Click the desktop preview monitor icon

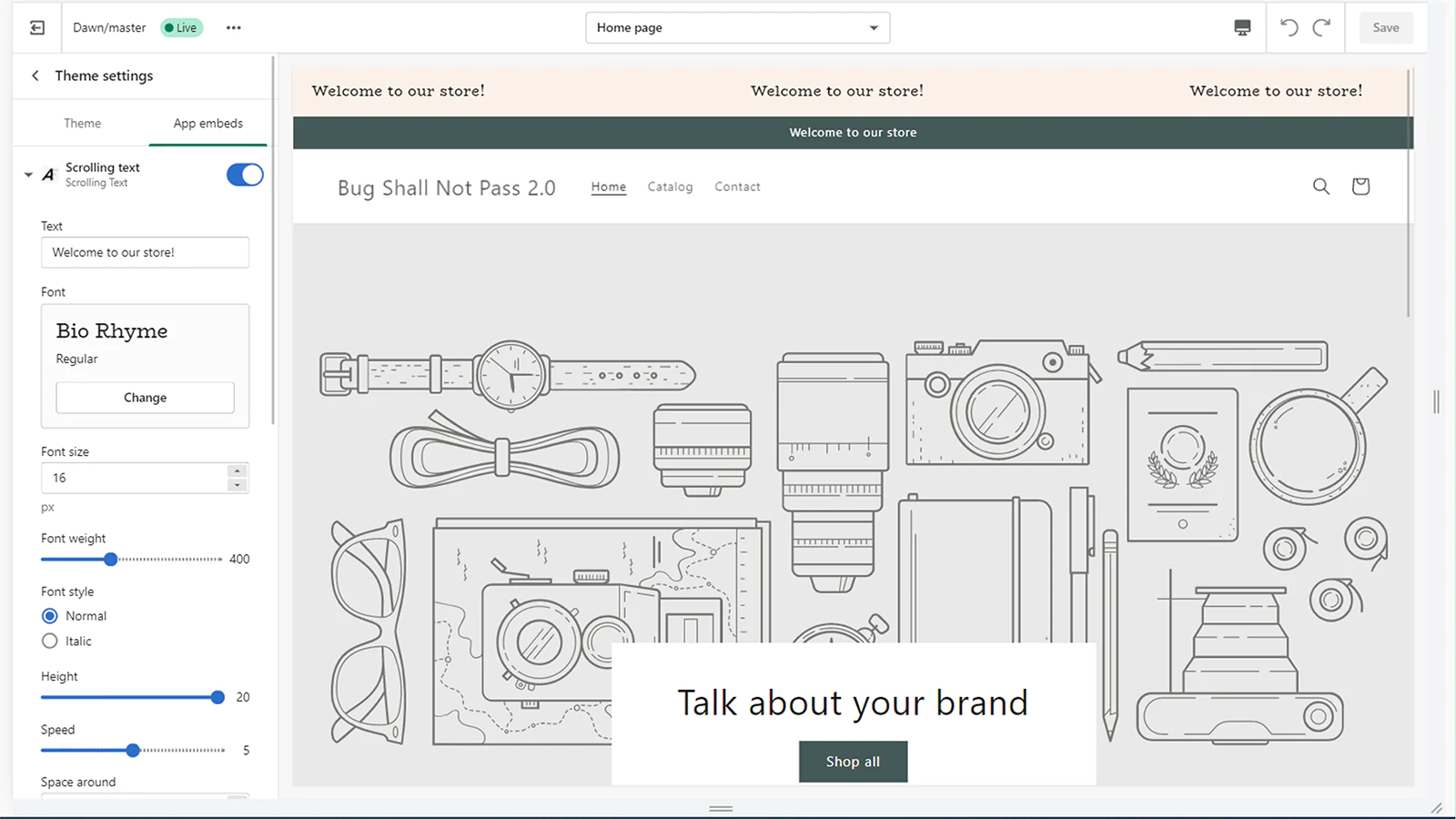click(1242, 27)
